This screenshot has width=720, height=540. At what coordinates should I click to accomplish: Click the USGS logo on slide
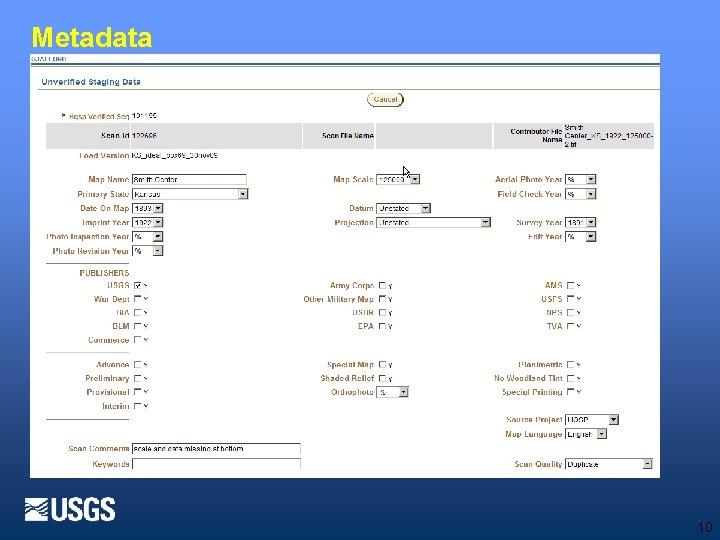(70, 509)
